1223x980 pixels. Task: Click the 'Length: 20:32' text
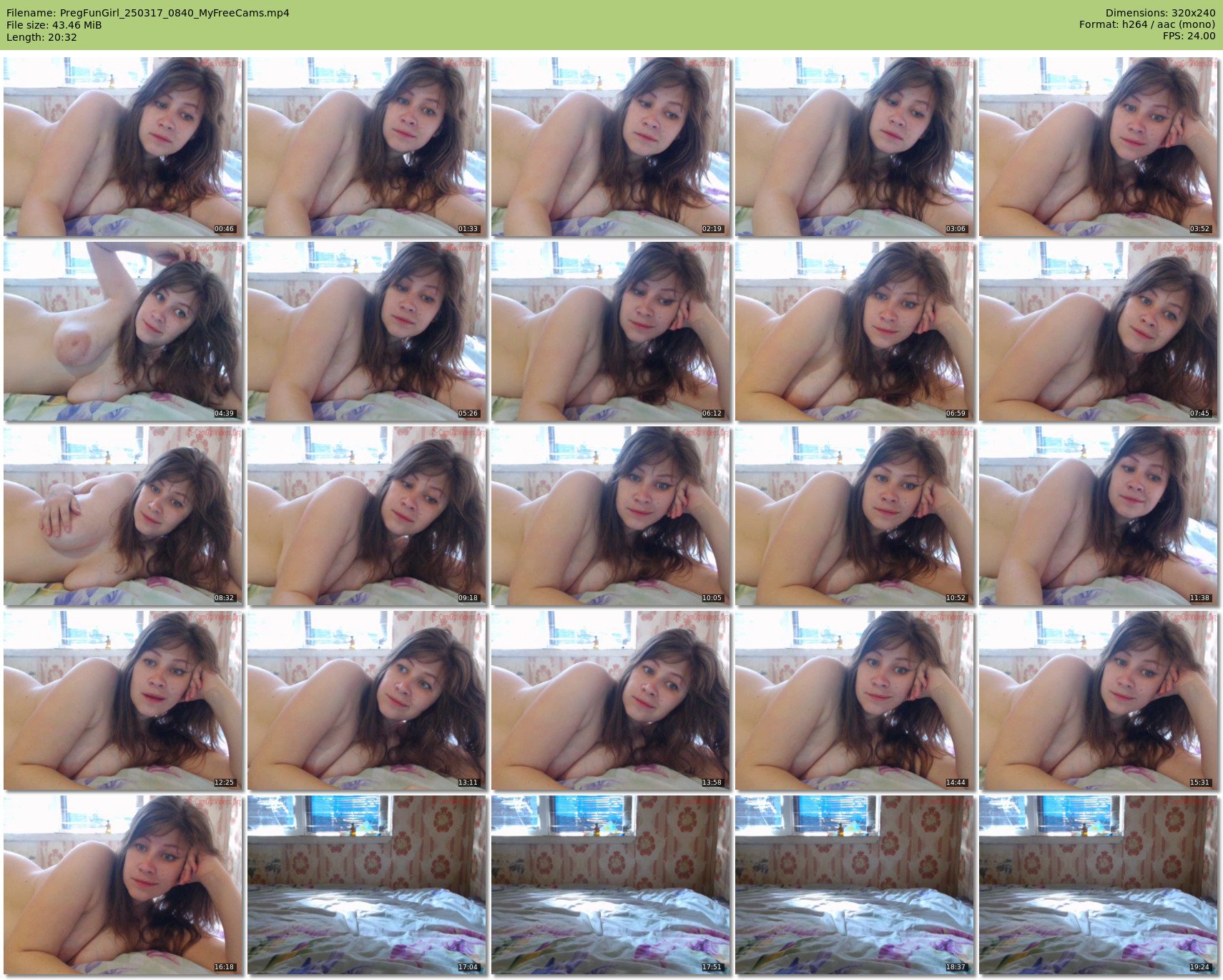[41, 37]
